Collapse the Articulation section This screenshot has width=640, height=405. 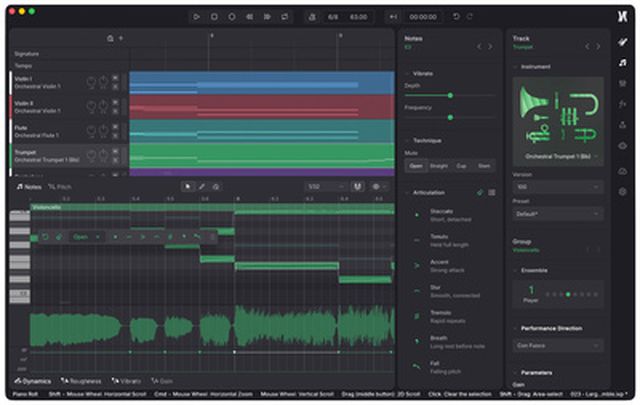coord(407,193)
